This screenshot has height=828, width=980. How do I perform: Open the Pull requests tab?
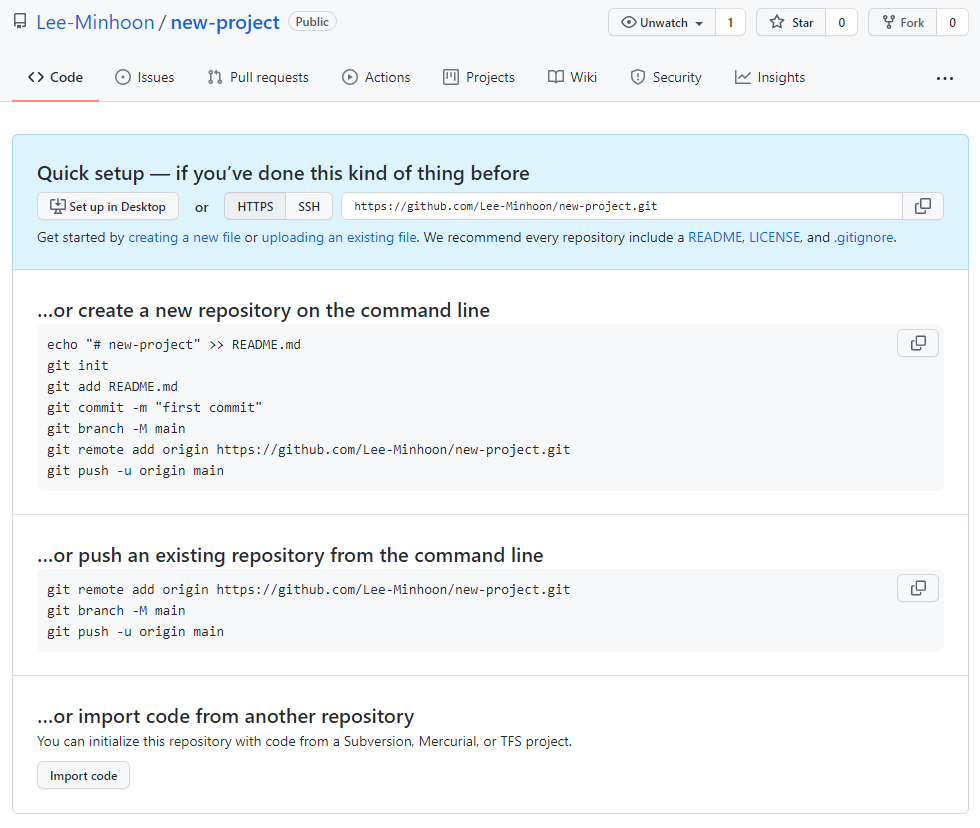point(258,77)
